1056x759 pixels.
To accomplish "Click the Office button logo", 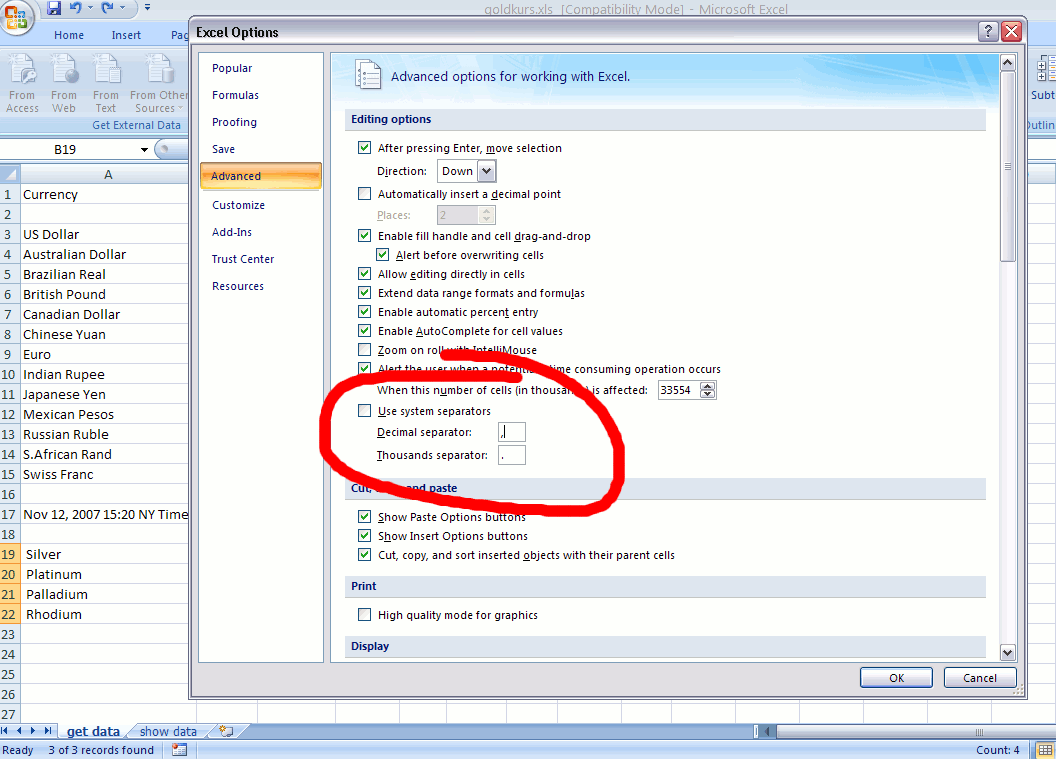I will coord(15,16).
